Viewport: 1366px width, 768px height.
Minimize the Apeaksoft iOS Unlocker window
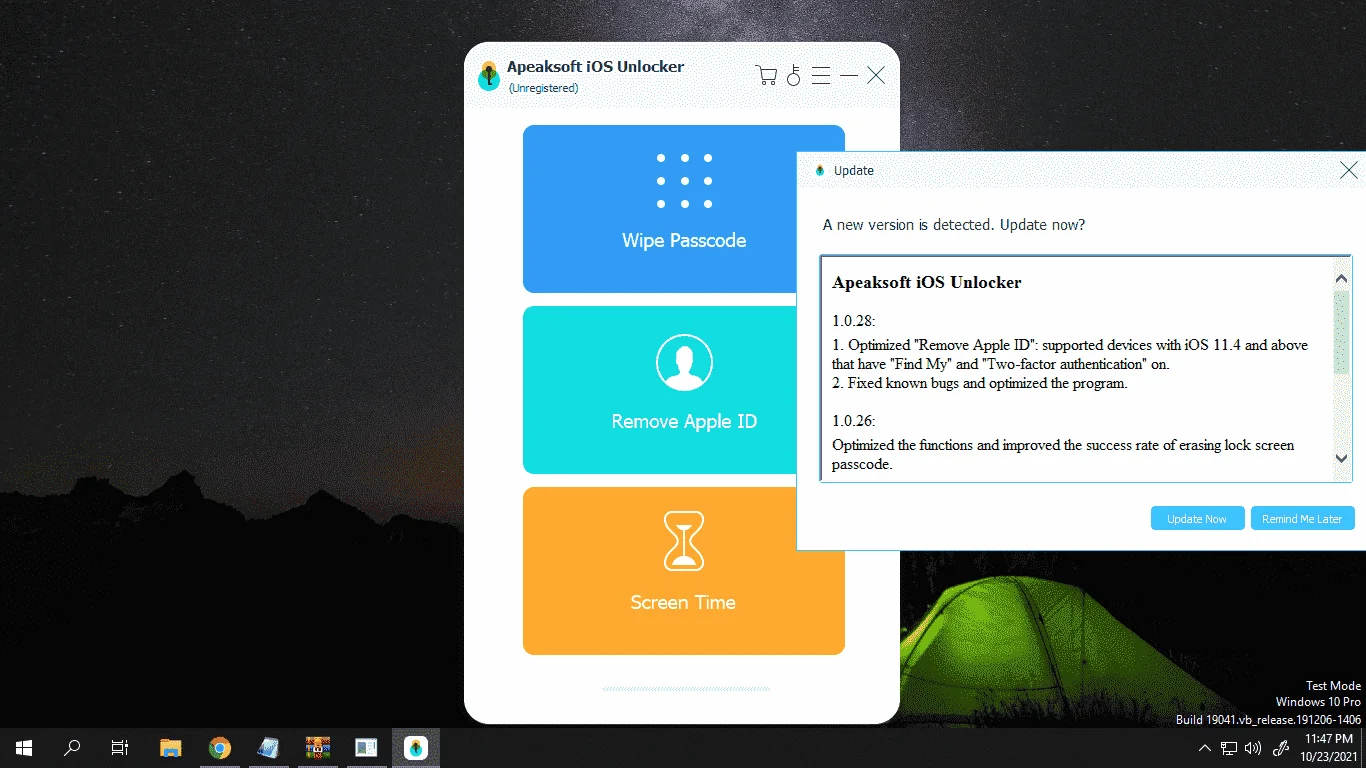click(x=849, y=75)
